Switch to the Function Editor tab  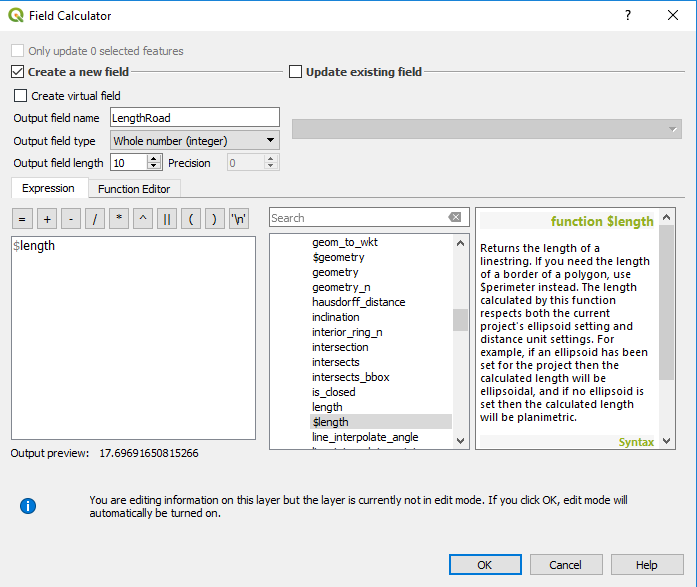(133, 189)
